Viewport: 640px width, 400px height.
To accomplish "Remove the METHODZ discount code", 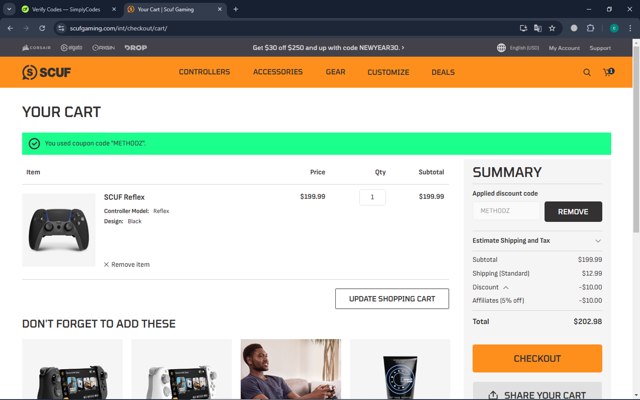I will click(573, 211).
